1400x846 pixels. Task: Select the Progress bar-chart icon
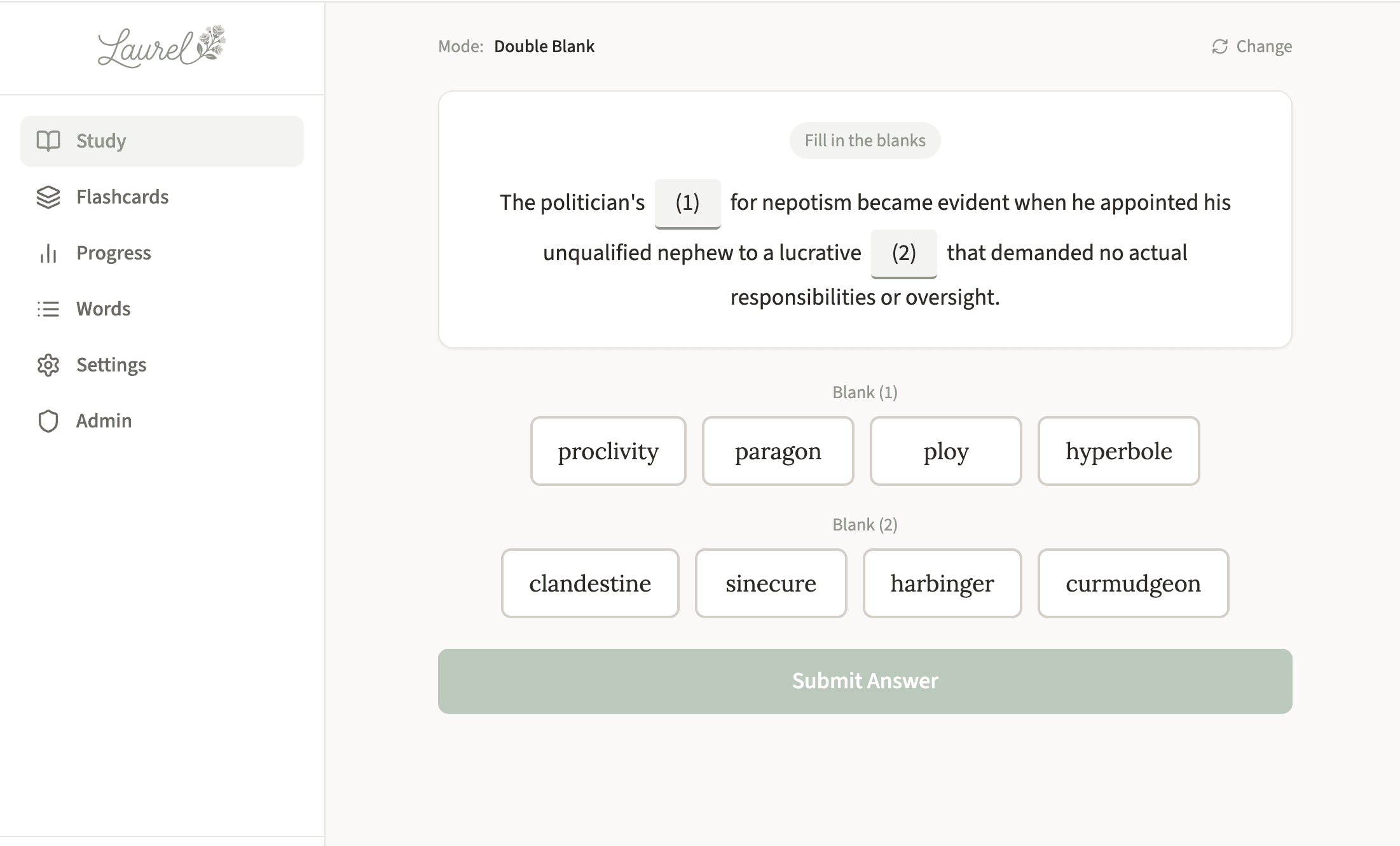pos(48,253)
